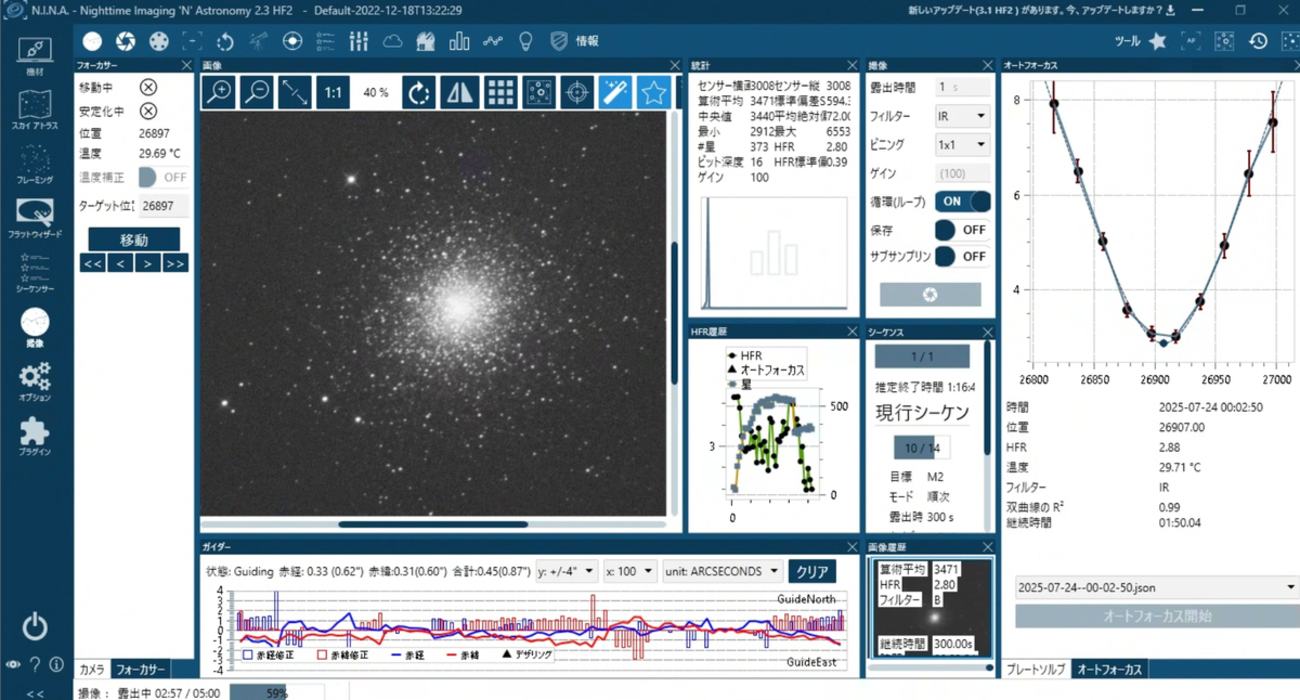Click the zoom in magnifier icon
1300x700 pixels.
pyautogui.click(x=219, y=92)
